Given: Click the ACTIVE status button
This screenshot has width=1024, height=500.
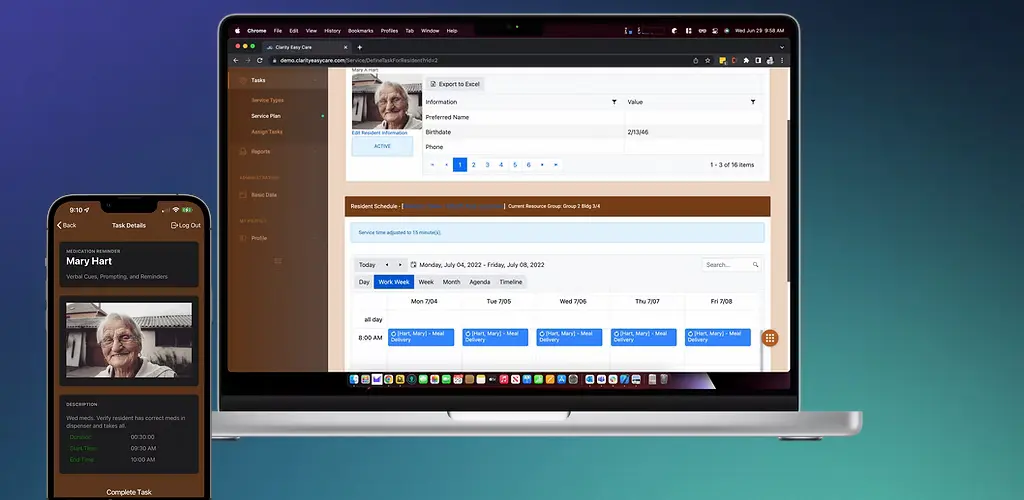Looking at the screenshot, I should [x=382, y=146].
